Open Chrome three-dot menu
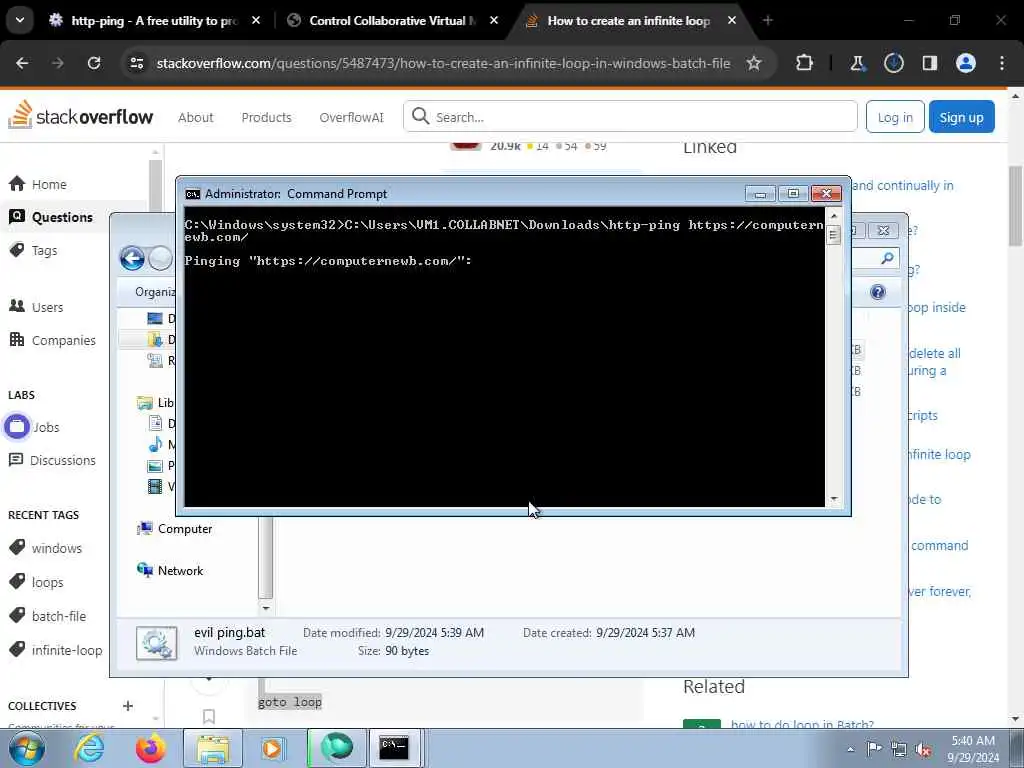The image size is (1024, 768). 1002,63
